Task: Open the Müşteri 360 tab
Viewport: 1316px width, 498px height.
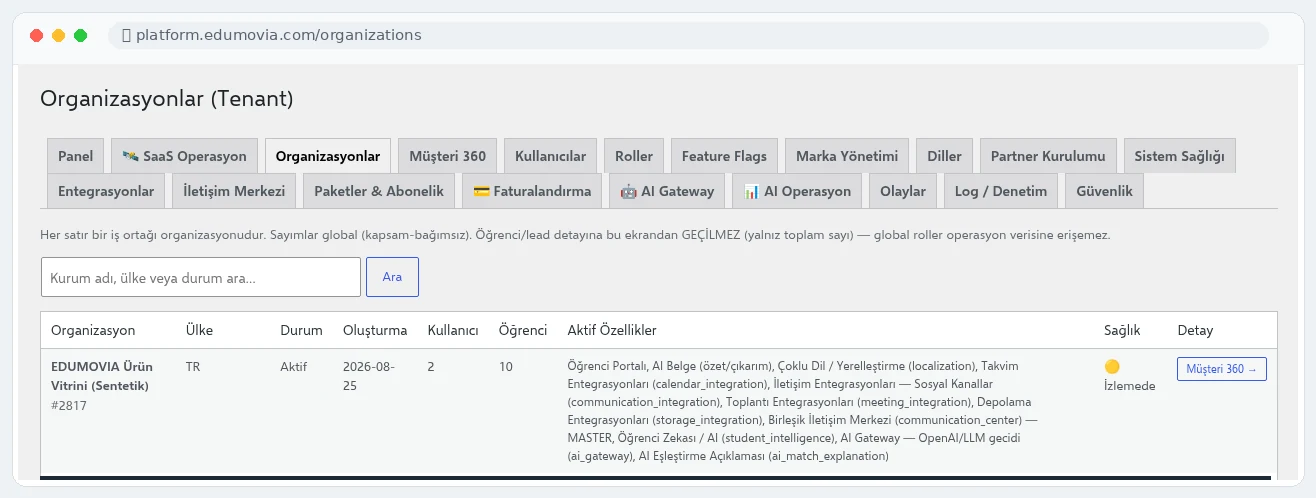Action: tap(447, 156)
